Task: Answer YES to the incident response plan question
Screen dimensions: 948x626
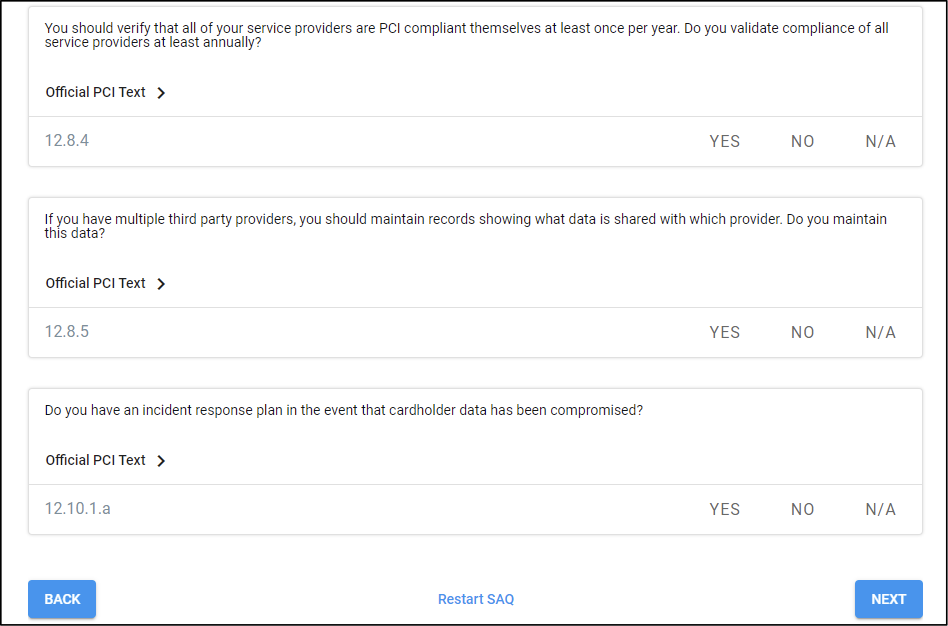Action: 724,510
